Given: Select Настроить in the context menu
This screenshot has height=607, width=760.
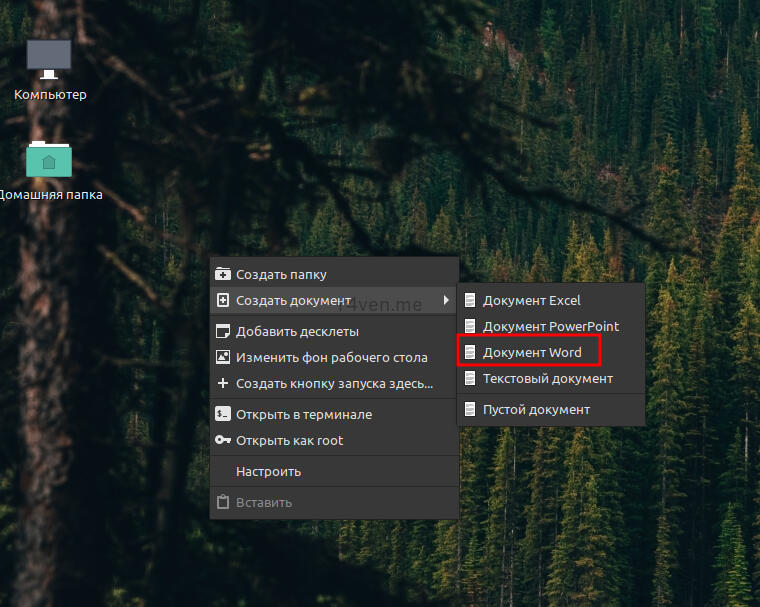Looking at the screenshot, I should click(268, 471).
